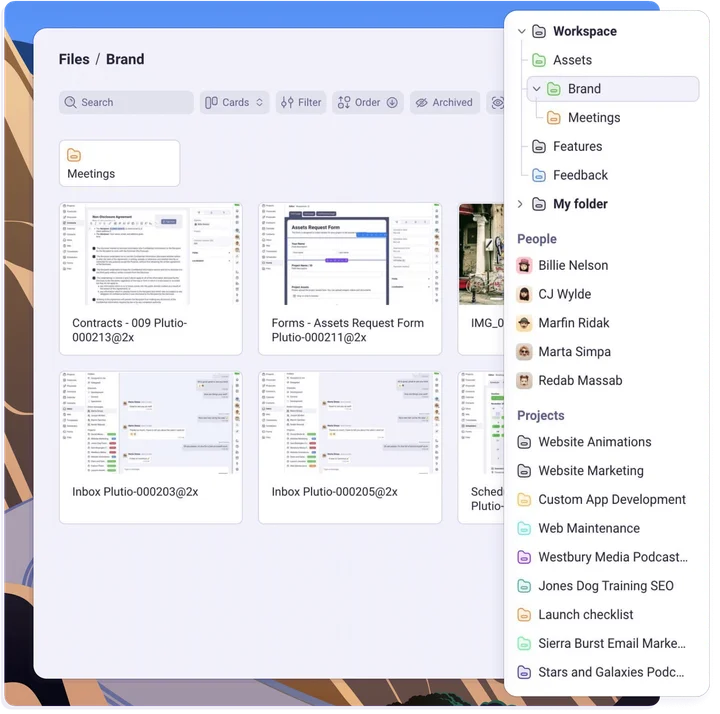Collapse the Brand folder chevron

(537, 89)
